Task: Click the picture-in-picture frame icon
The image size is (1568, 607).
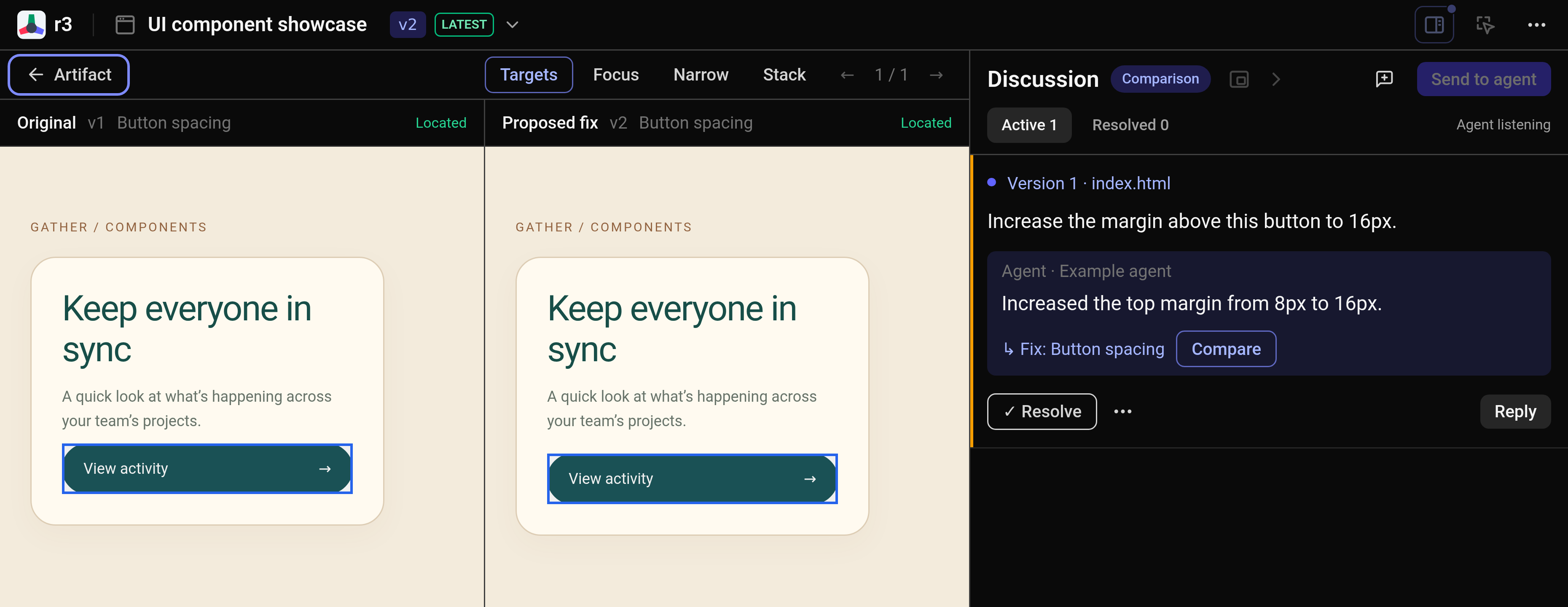Action: pos(1239,79)
